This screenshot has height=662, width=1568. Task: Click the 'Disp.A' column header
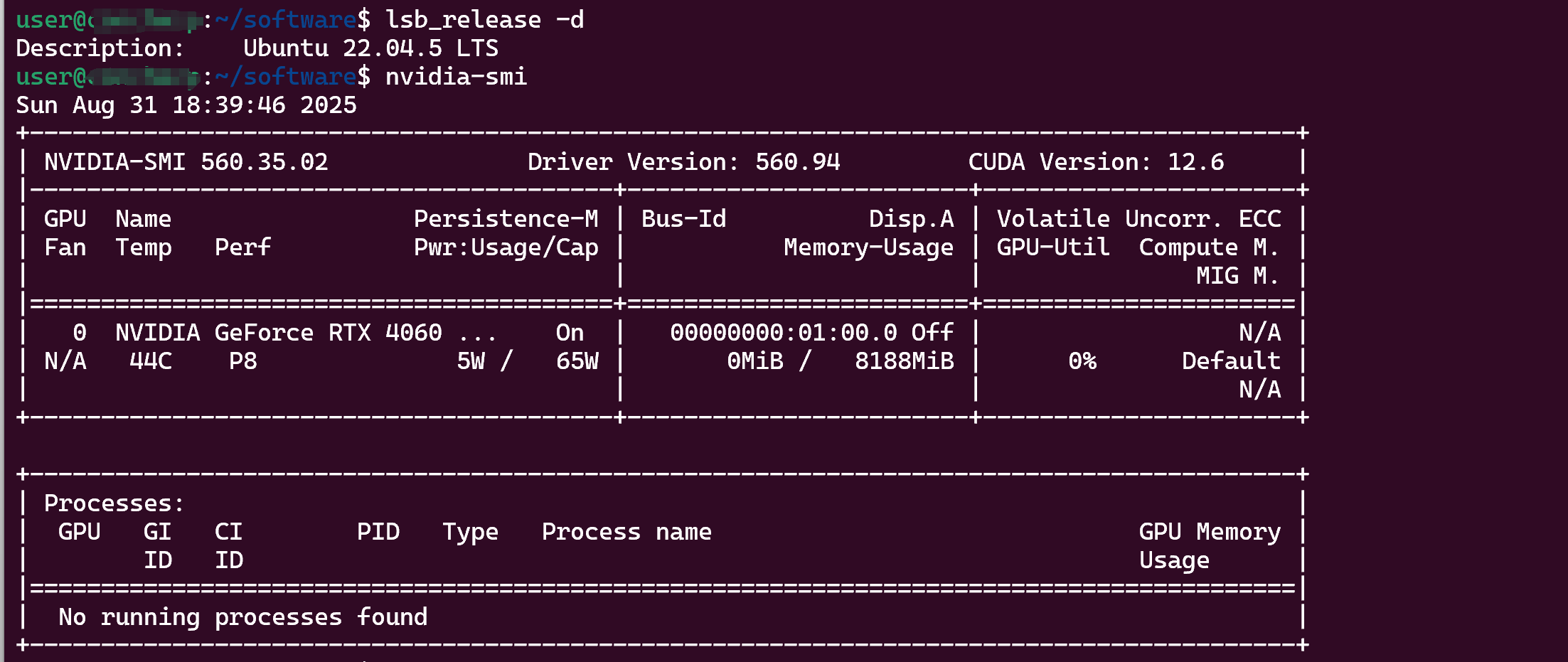pyautogui.click(x=911, y=219)
